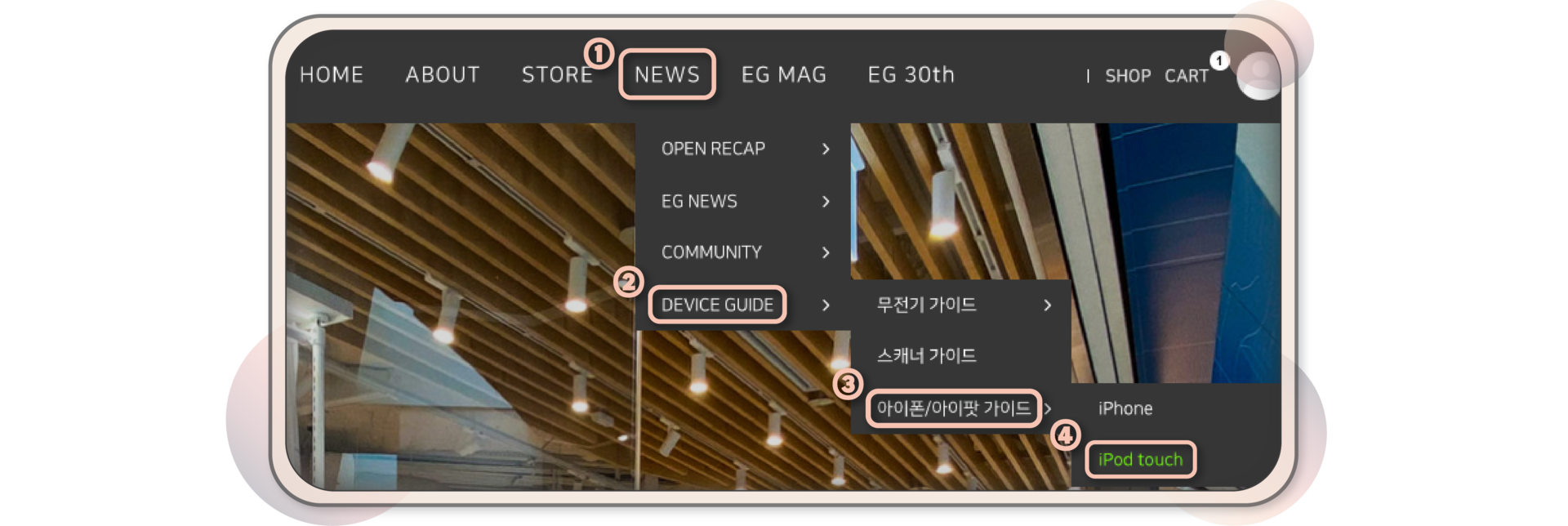Screen dimensions: 1568x526
Task: Select COMMUNITY submenu entry
Action: [711, 252]
